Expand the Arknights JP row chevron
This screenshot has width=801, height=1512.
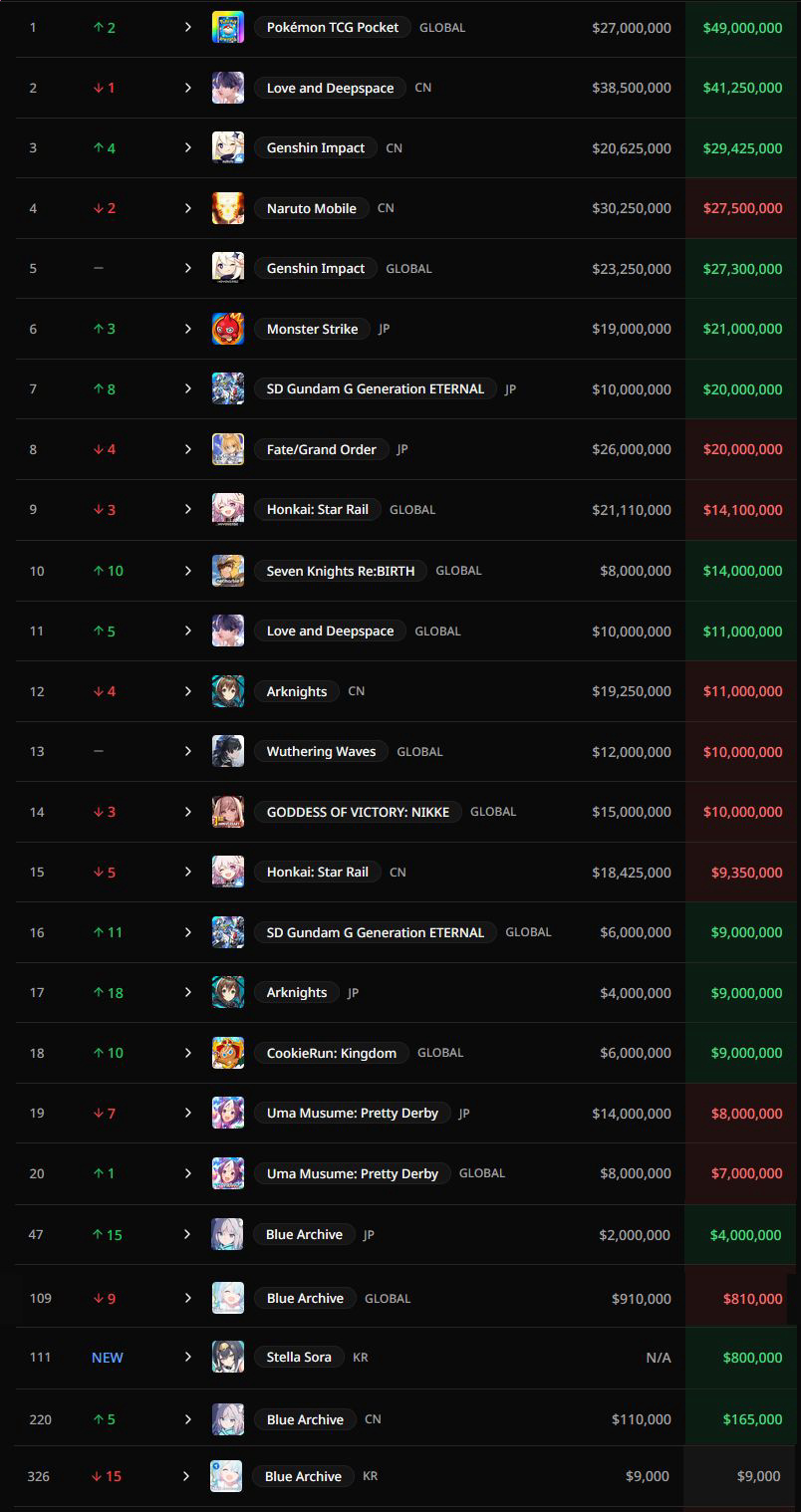[187, 992]
